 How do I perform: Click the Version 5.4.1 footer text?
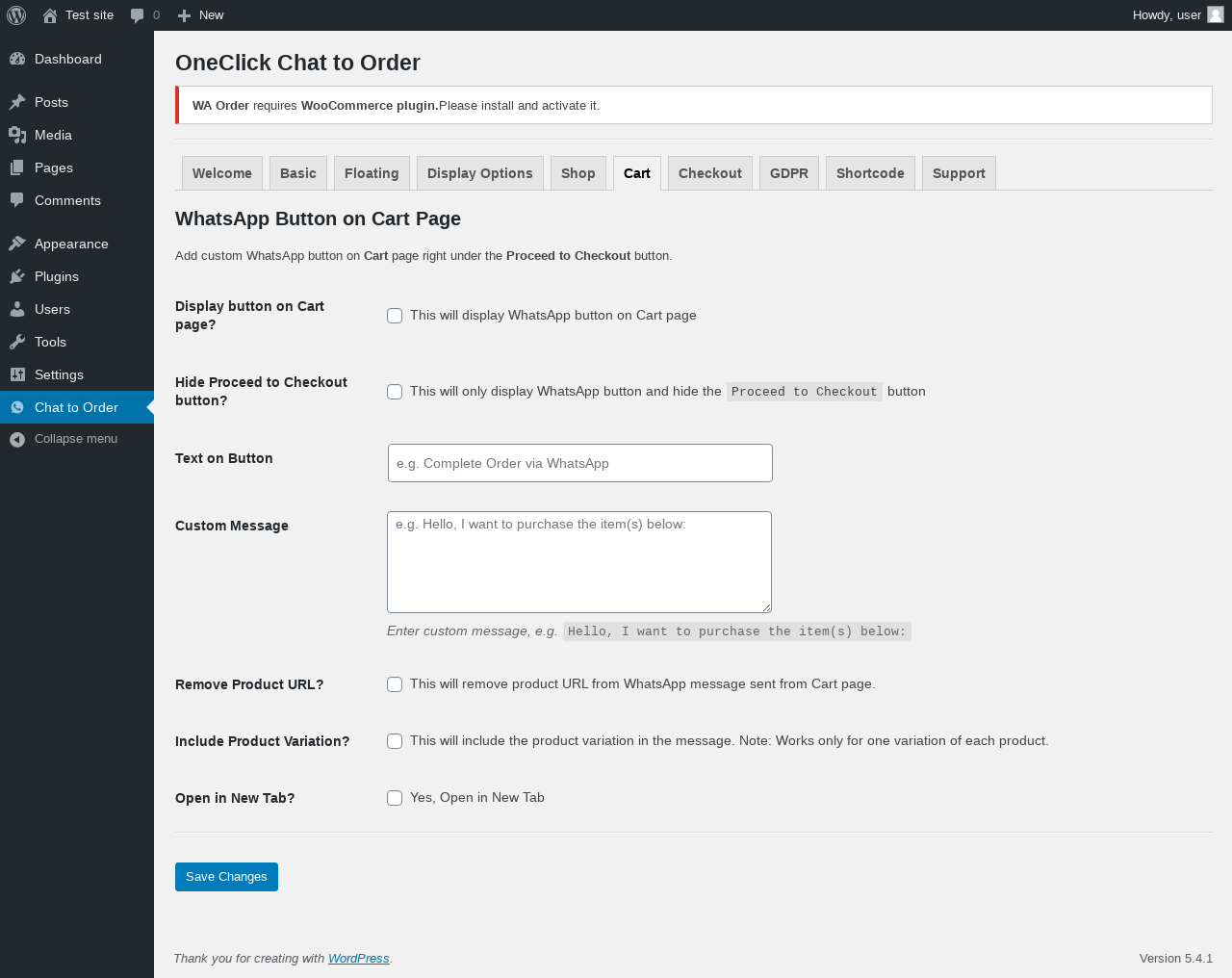point(1176,959)
